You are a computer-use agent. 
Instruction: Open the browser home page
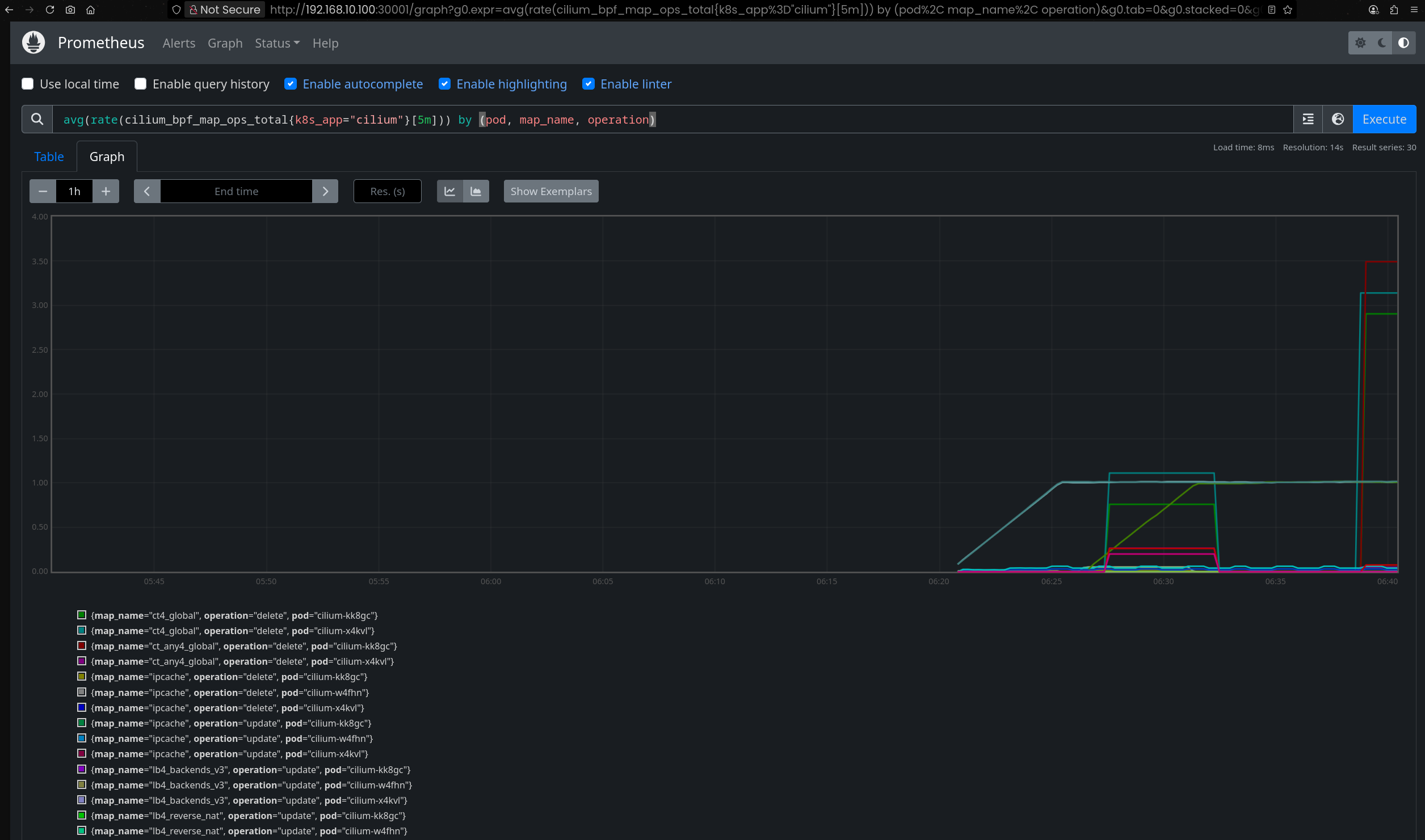pyautogui.click(x=90, y=10)
